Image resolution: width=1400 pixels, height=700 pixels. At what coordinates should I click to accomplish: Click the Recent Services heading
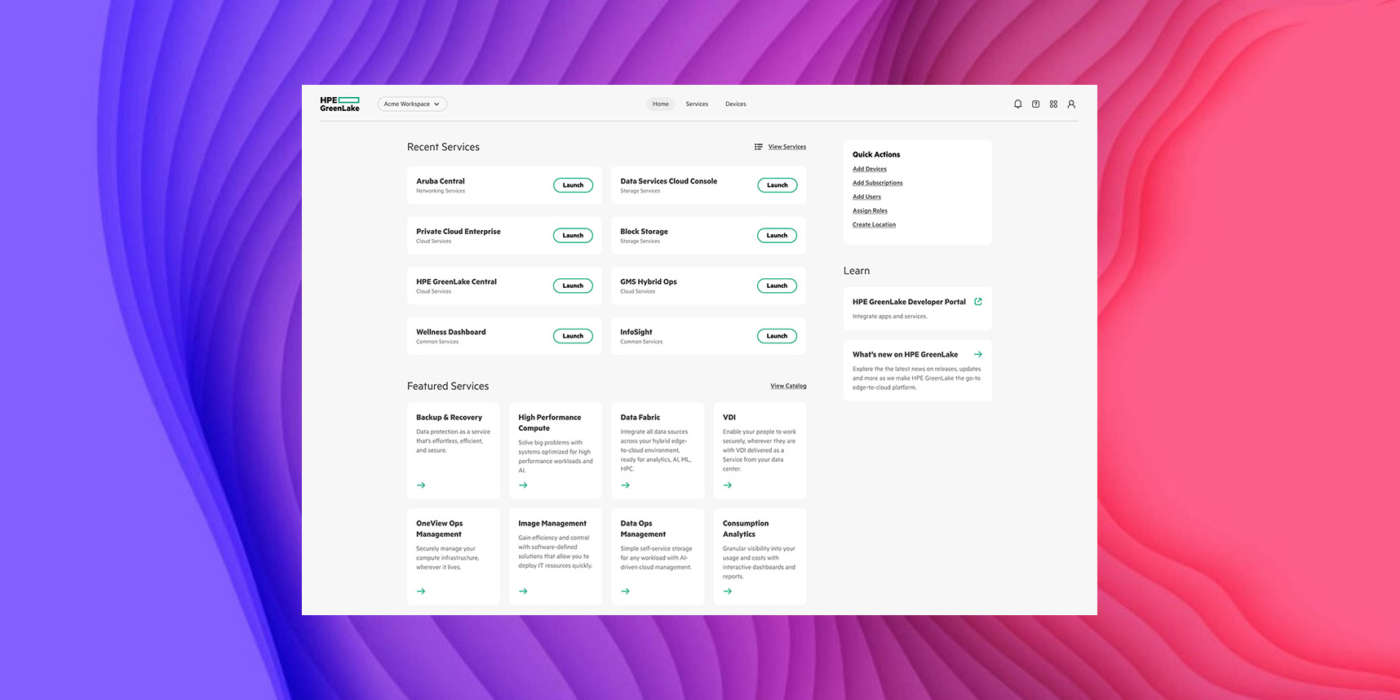click(x=443, y=147)
